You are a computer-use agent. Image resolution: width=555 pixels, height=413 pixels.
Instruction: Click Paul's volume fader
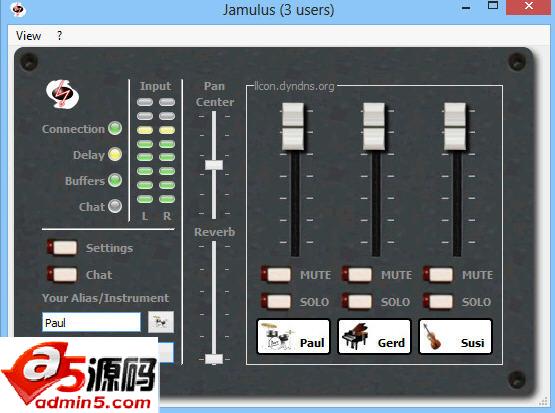(x=293, y=126)
